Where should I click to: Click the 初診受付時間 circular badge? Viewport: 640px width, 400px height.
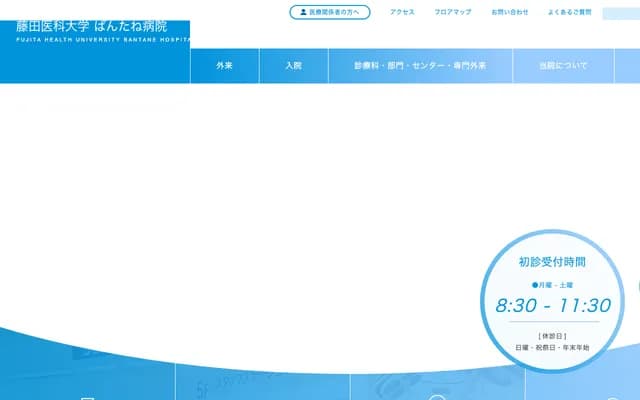click(x=552, y=301)
